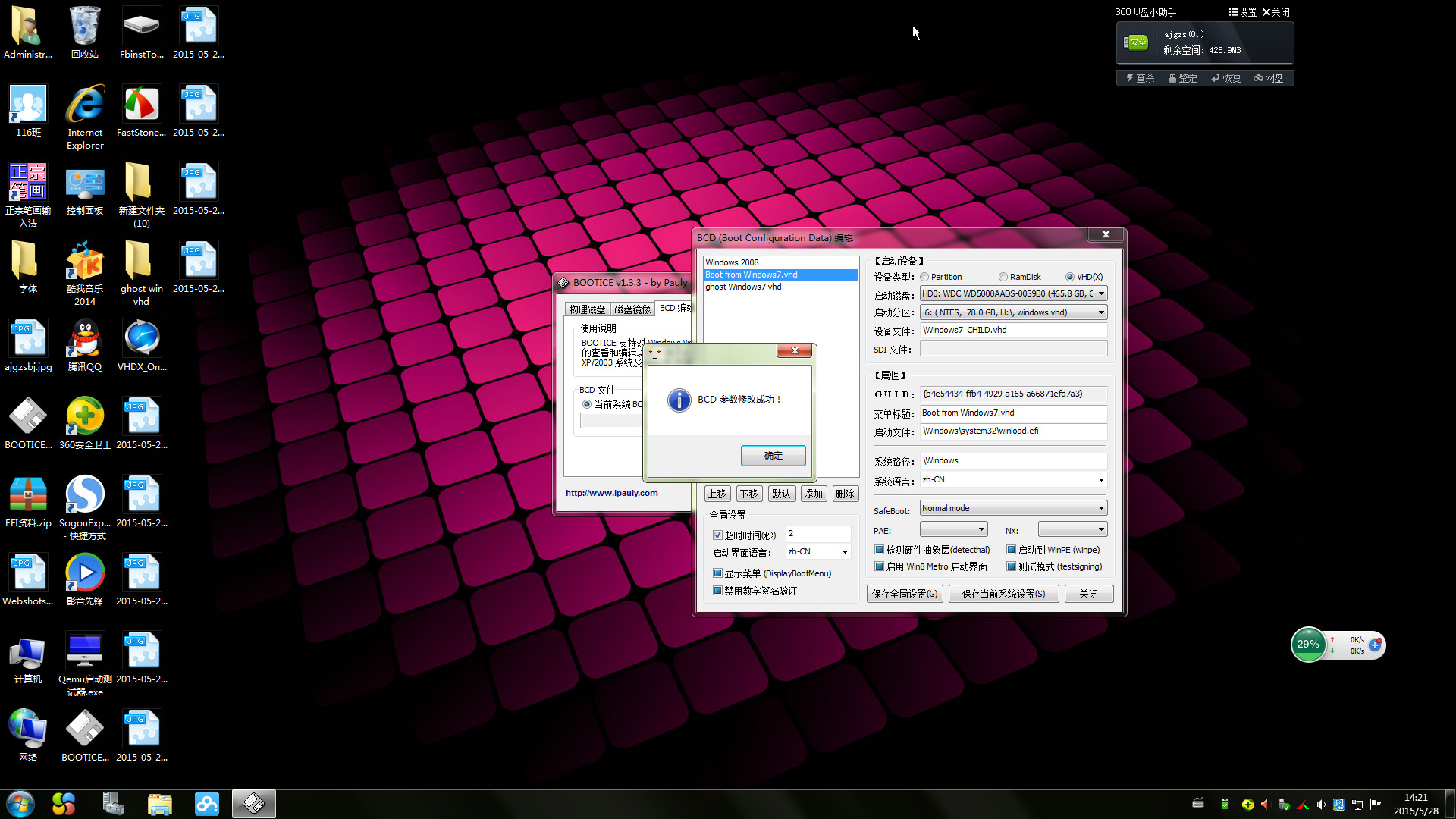1456x819 pixels.
Task: Toggle 禁用数字签名验证 checkbox
Action: coord(717,591)
